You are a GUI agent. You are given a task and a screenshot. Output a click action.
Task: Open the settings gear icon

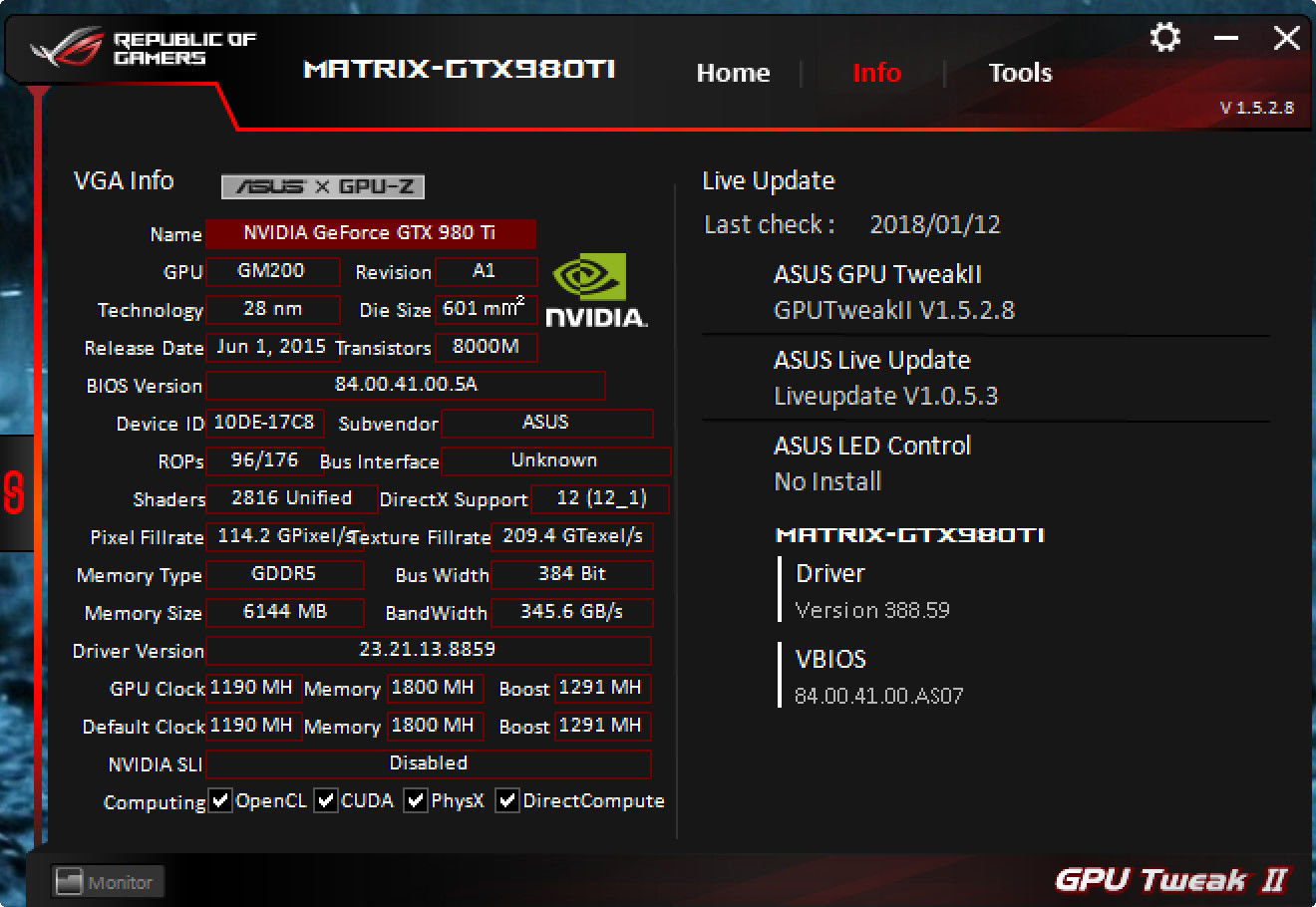(1164, 38)
